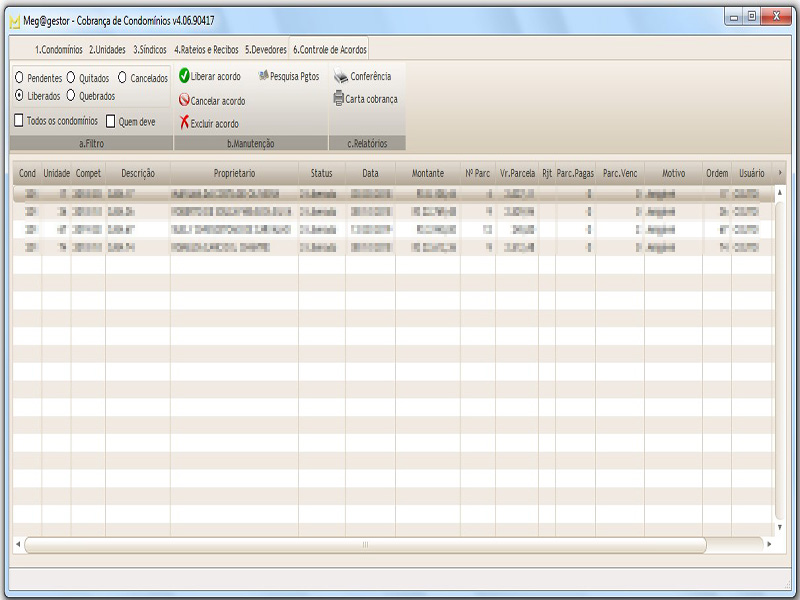The height and width of the screenshot is (600, 800).
Task: Click the right arrow beside the Usuário column
Action: pyautogui.click(x=780, y=173)
